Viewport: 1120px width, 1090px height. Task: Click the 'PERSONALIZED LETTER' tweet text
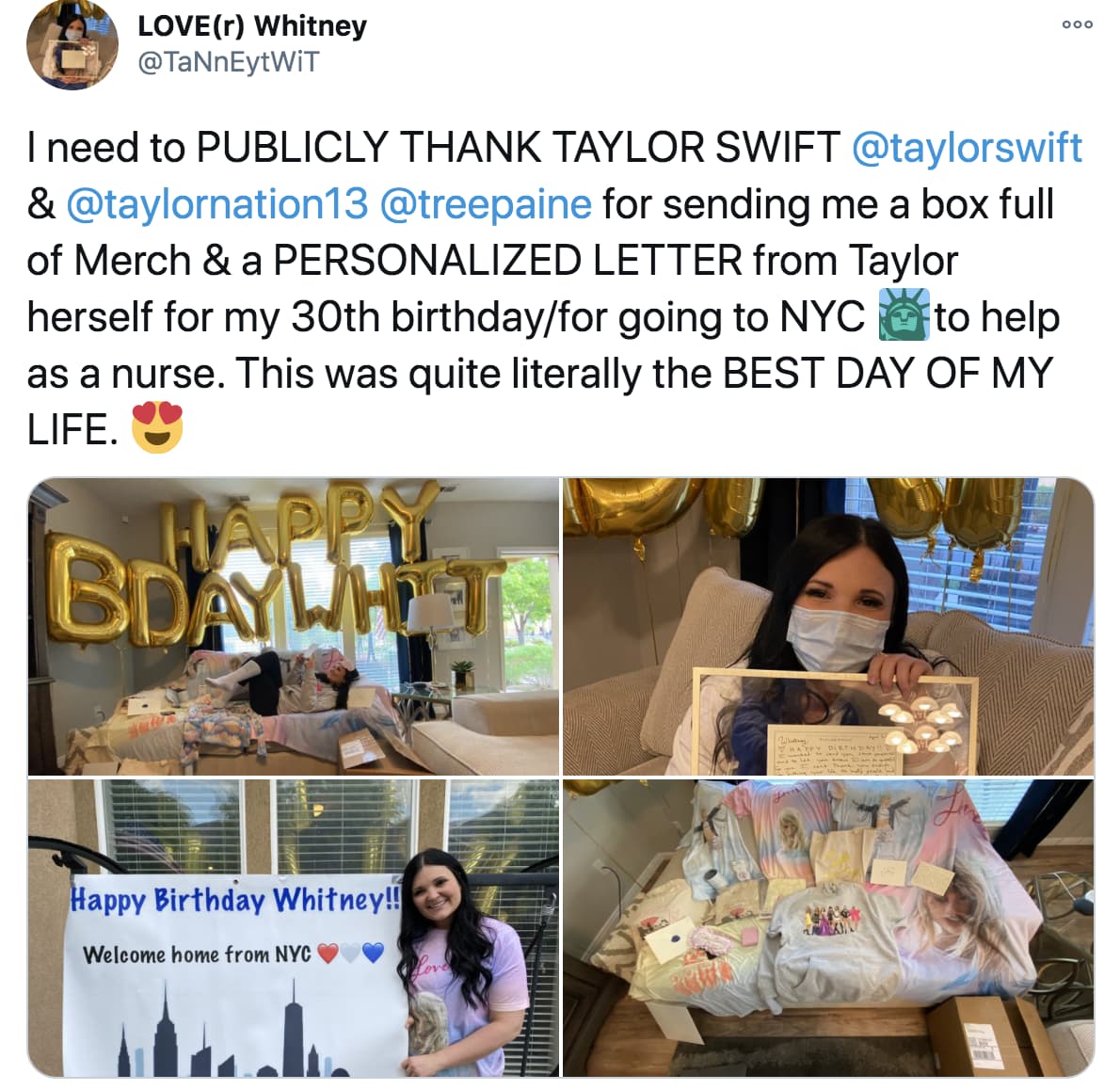(508, 260)
